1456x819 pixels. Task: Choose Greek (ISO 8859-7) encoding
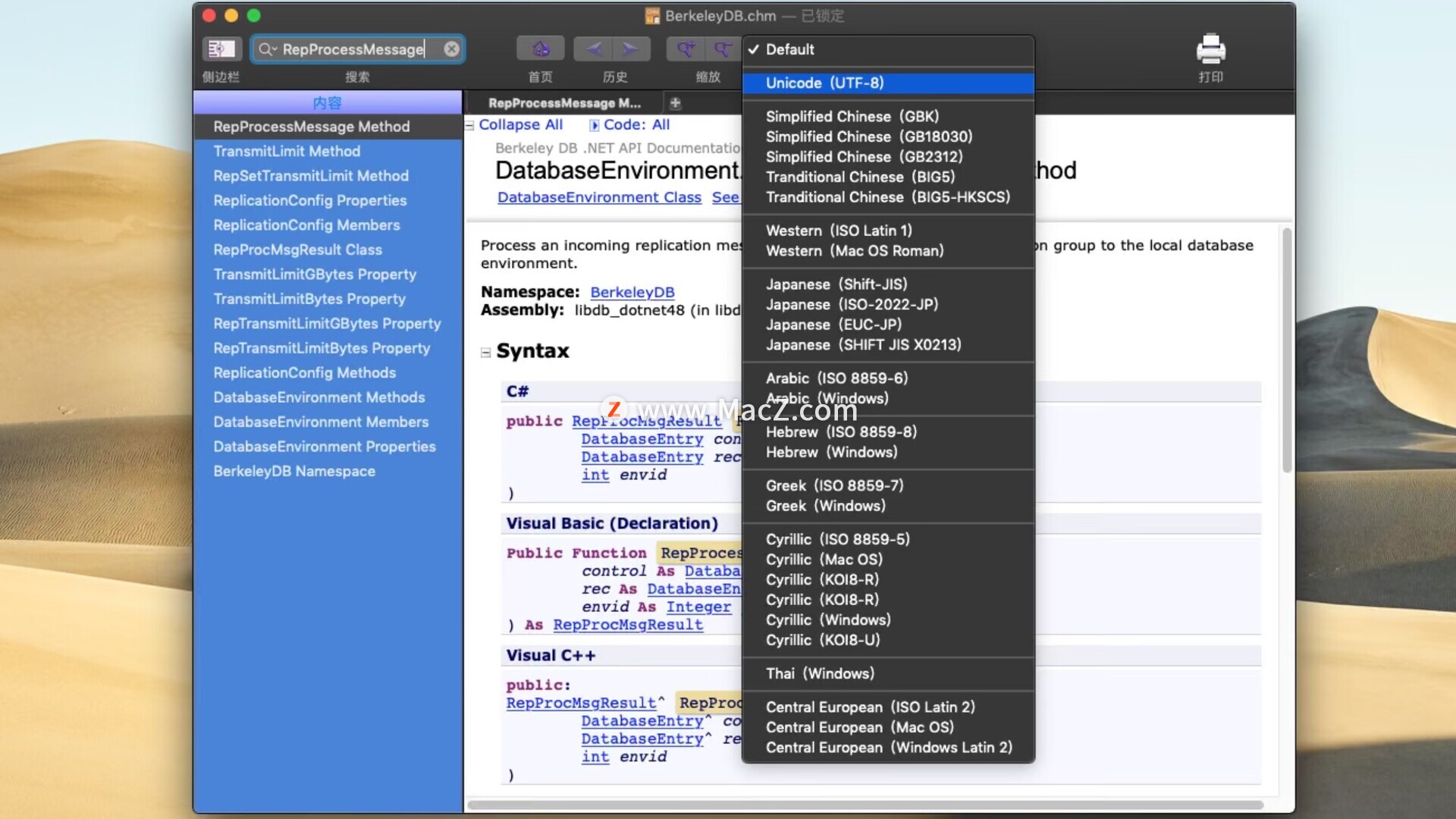888,485
